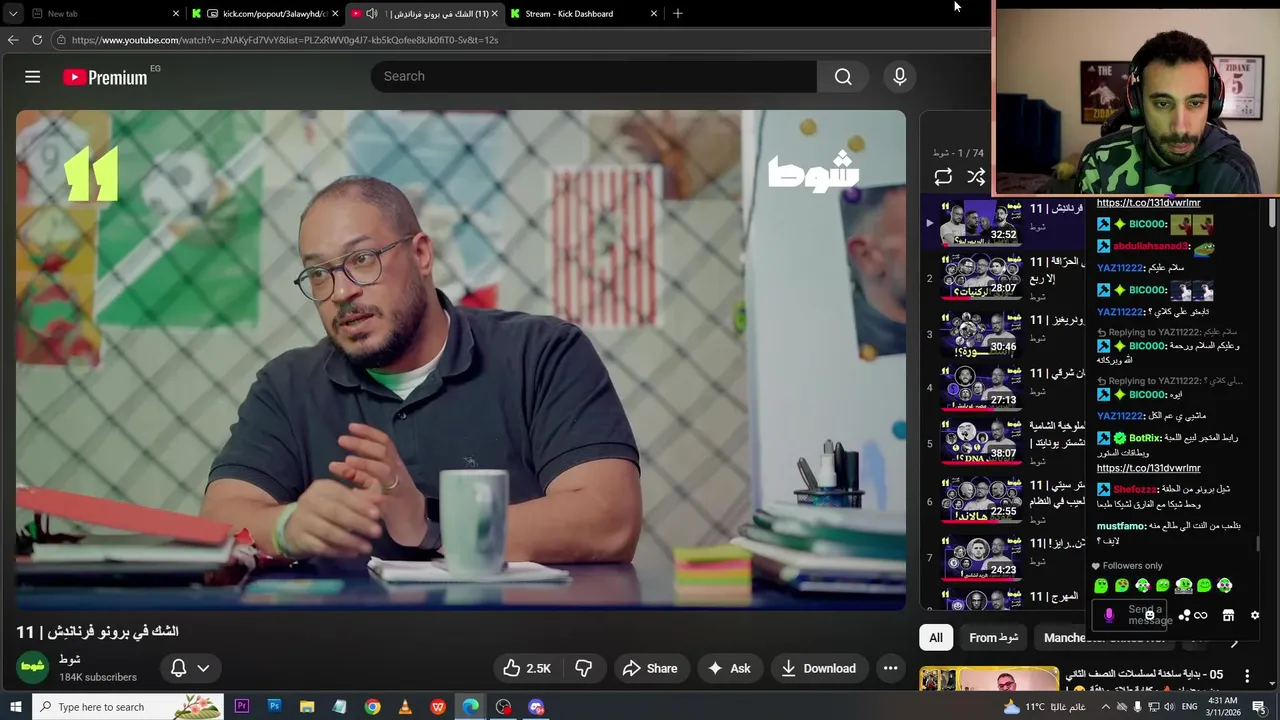Open chat settings gear
This screenshot has width=1280, height=720.
tap(1255, 616)
